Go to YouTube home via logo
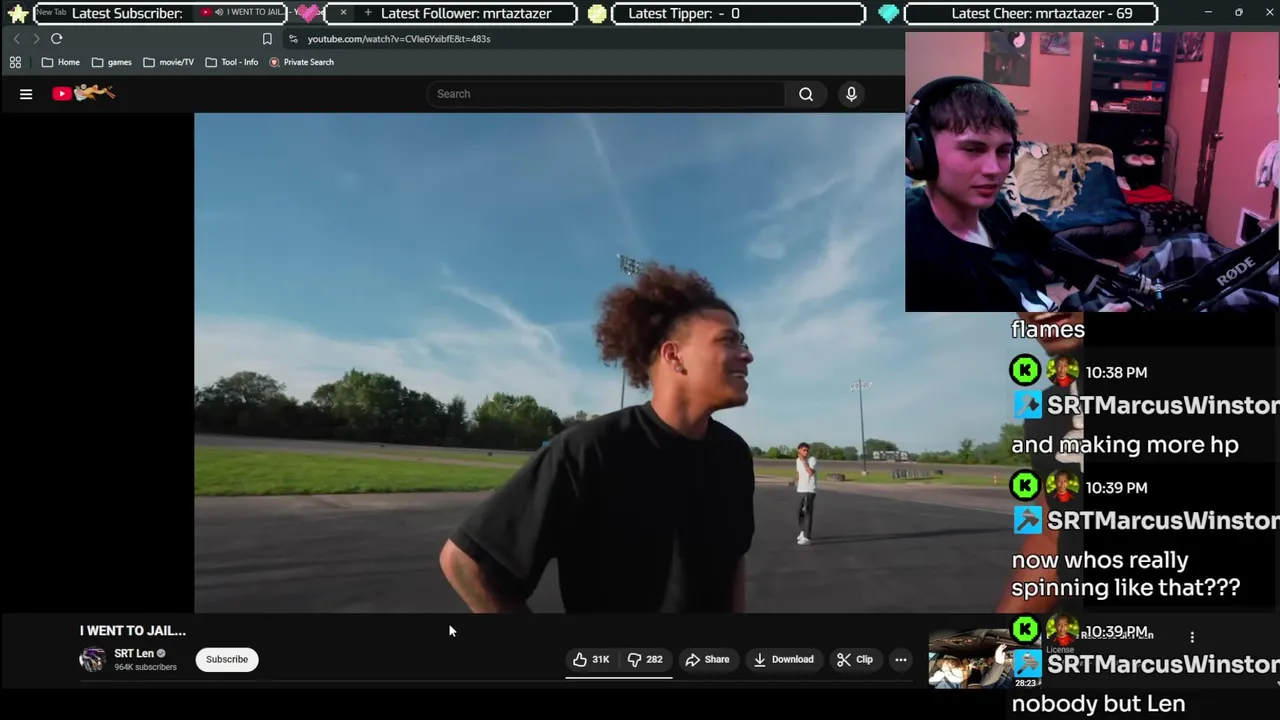This screenshot has height=720, width=1280. click(84, 93)
